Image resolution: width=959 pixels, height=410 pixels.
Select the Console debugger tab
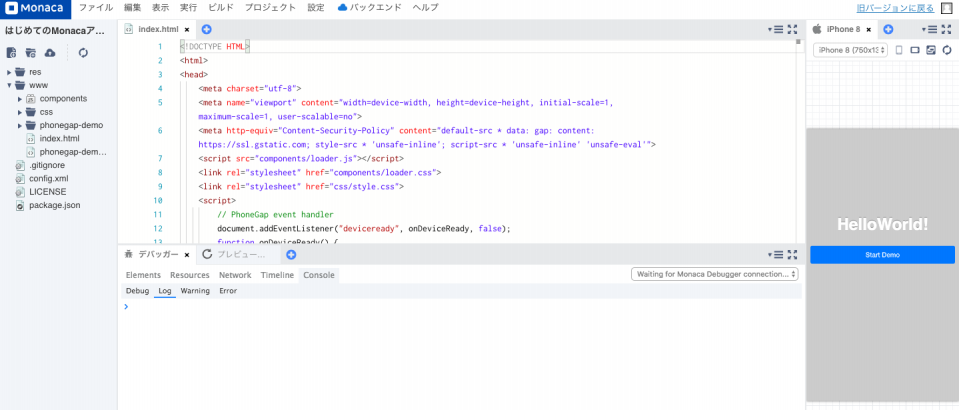pyautogui.click(x=319, y=275)
